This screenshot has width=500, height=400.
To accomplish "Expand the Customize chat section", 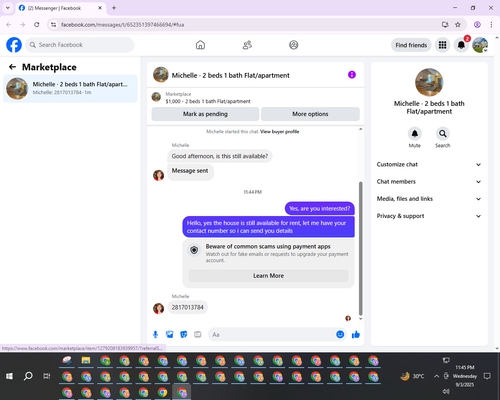I will (429, 164).
